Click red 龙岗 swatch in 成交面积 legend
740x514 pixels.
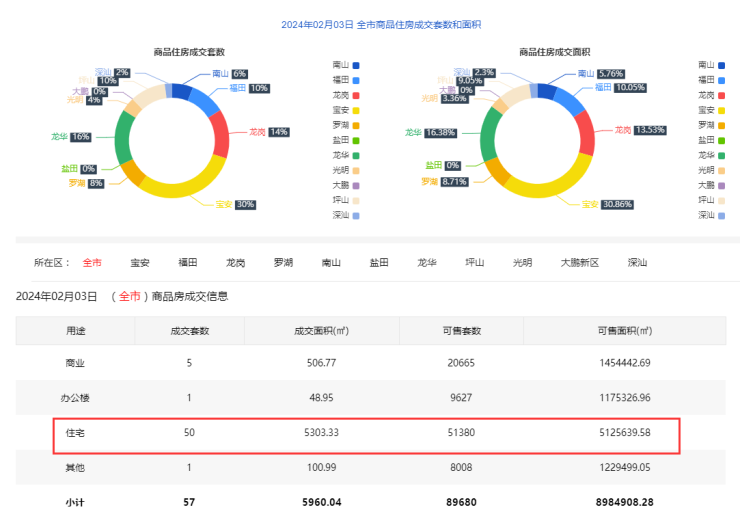(x=721, y=95)
